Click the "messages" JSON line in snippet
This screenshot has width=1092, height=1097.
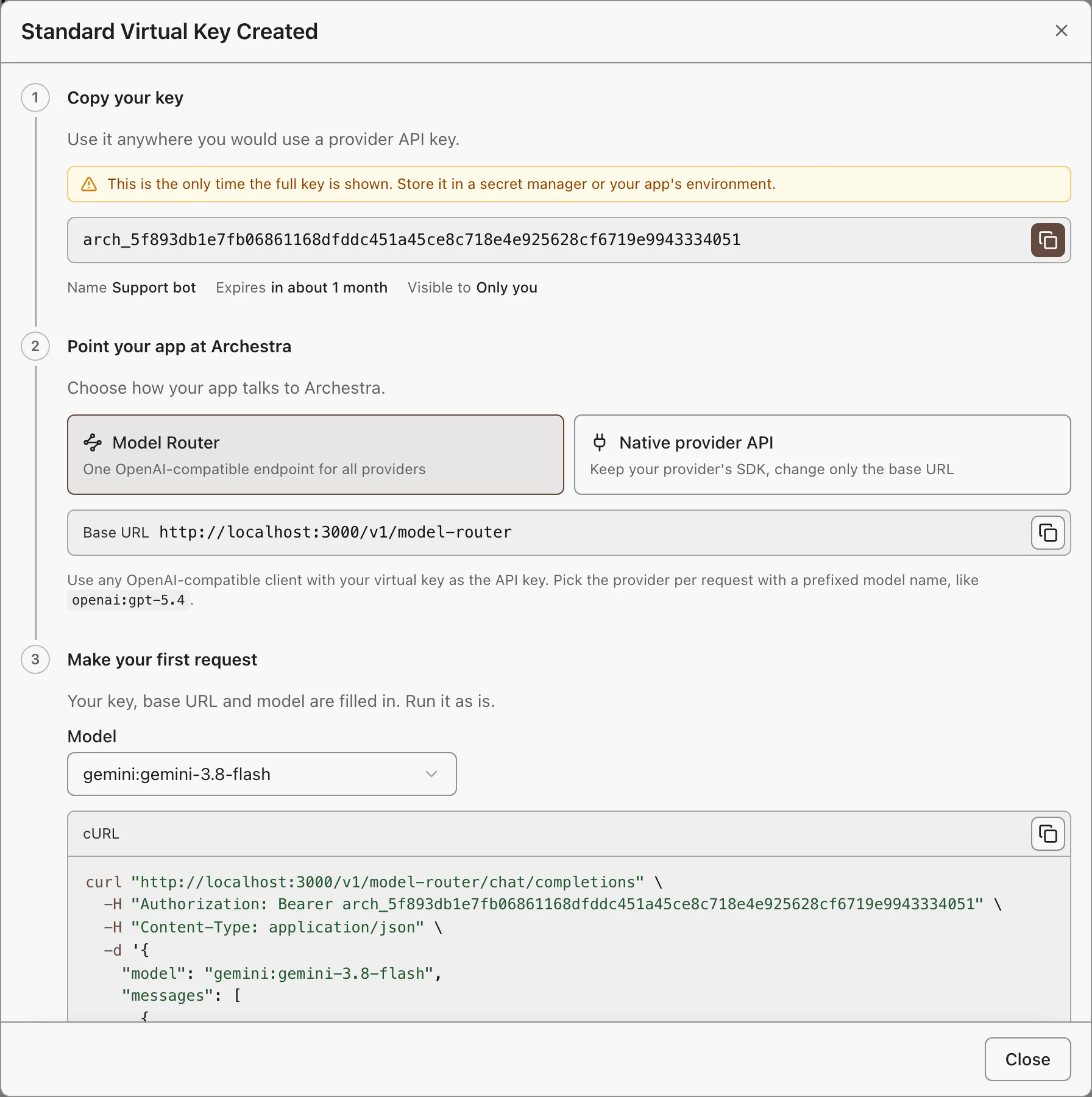182,996
